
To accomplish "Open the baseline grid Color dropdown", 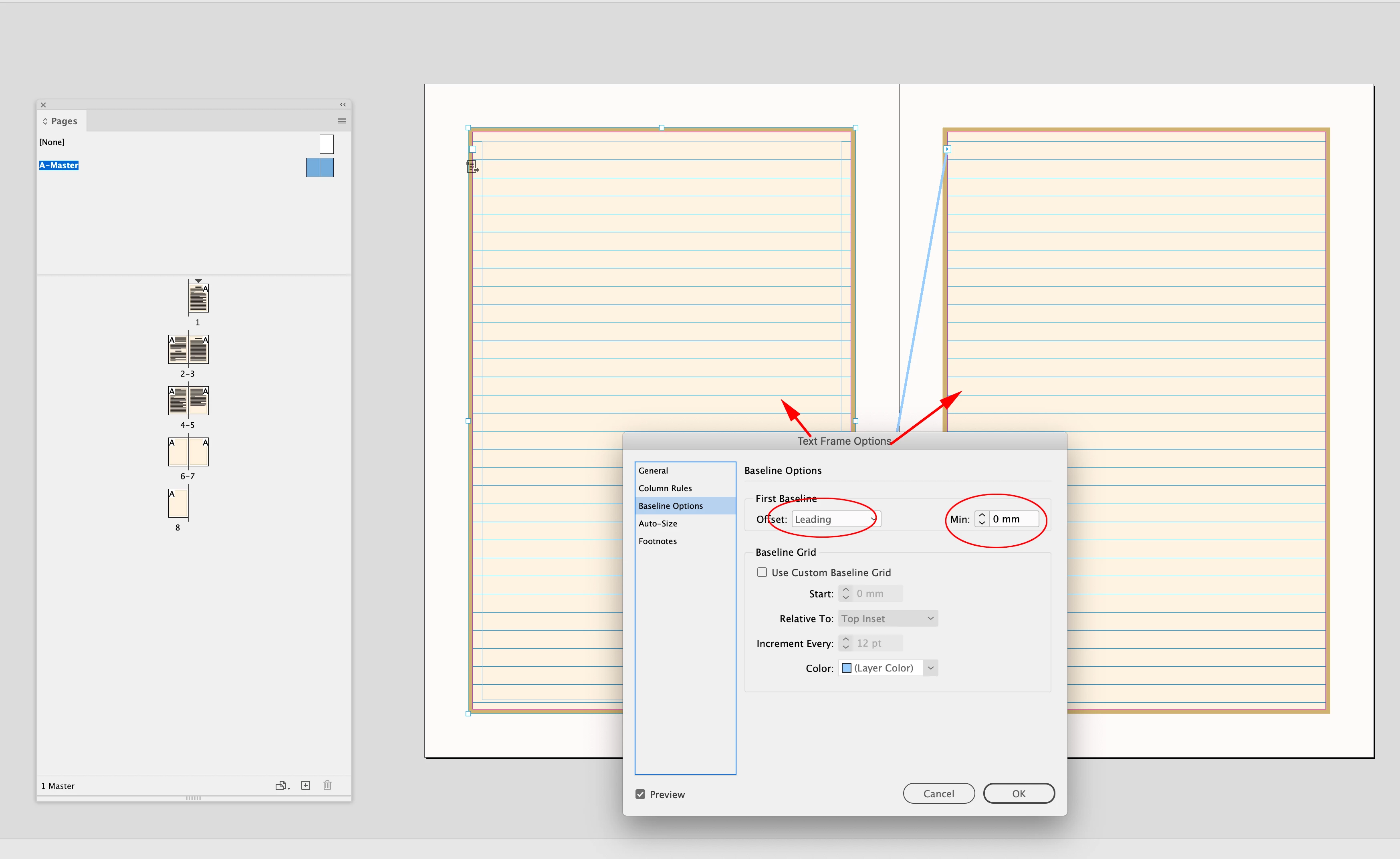I will coord(931,668).
